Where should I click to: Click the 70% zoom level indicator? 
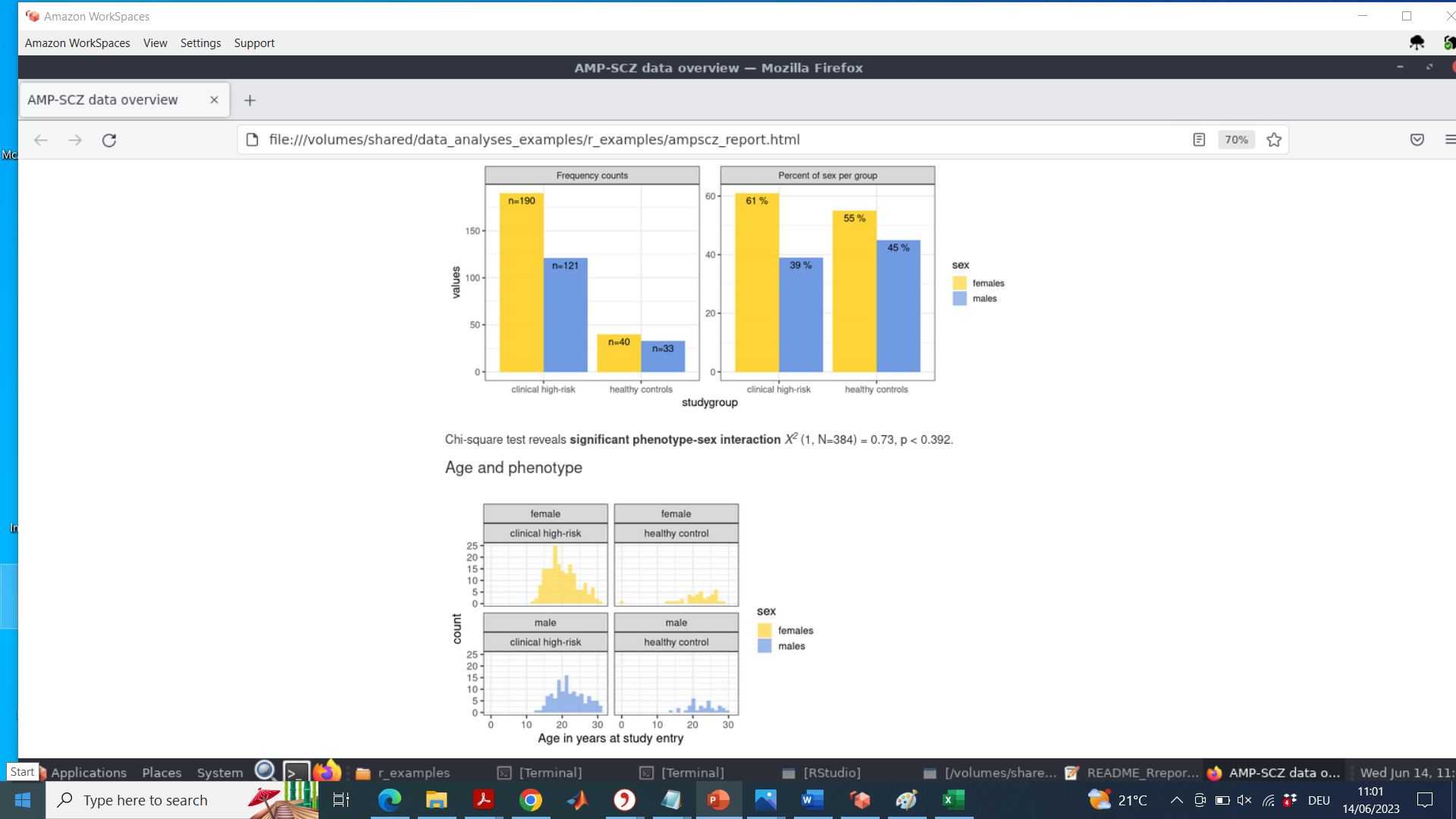coord(1236,140)
